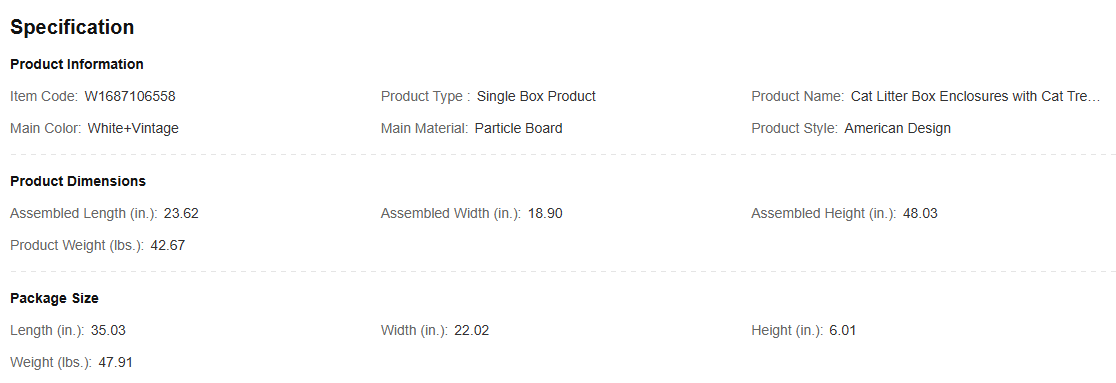The height and width of the screenshot is (383, 1116).
Task: Select the package weight value 47.91
Action: click(x=115, y=362)
